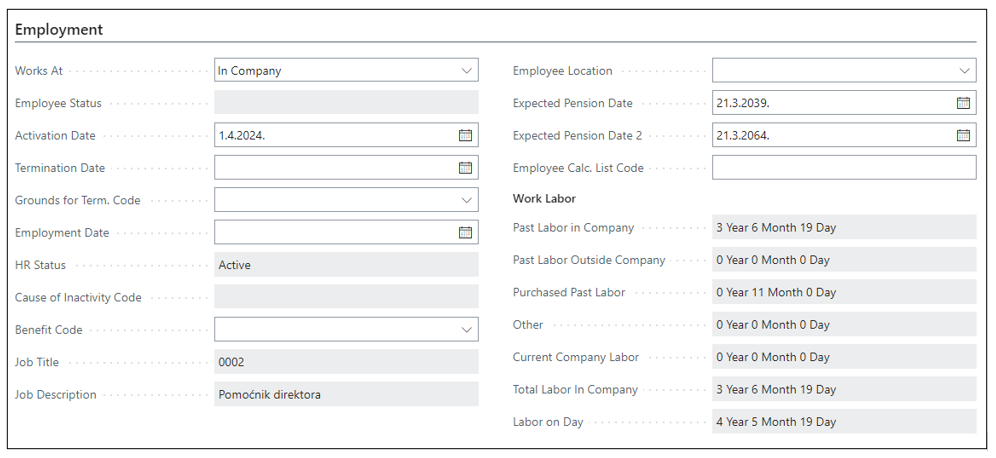Open the Termination Date calendar picker
Screen dimensions: 996x458
tap(465, 168)
